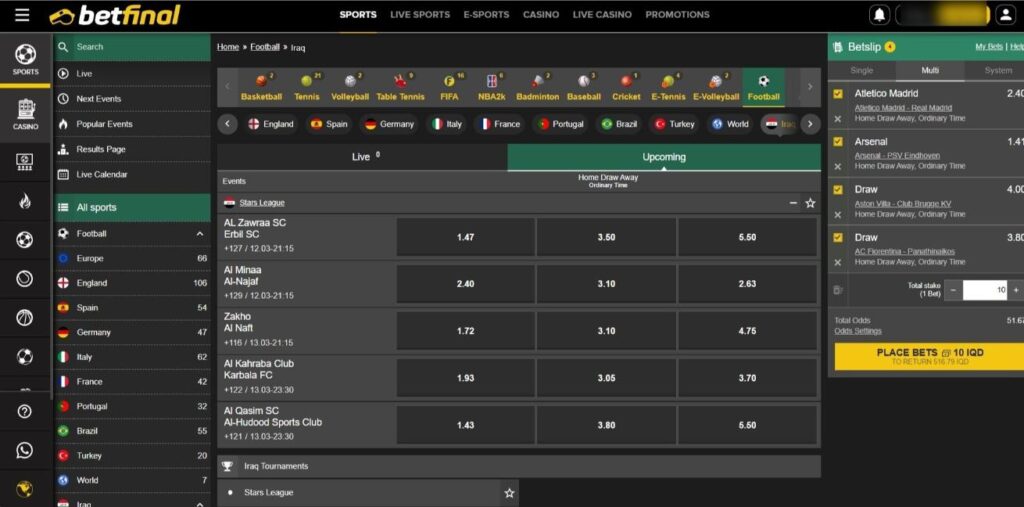The width and height of the screenshot is (1024, 507).
Task: Open WhatsApp support icon
Action: point(25,451)
